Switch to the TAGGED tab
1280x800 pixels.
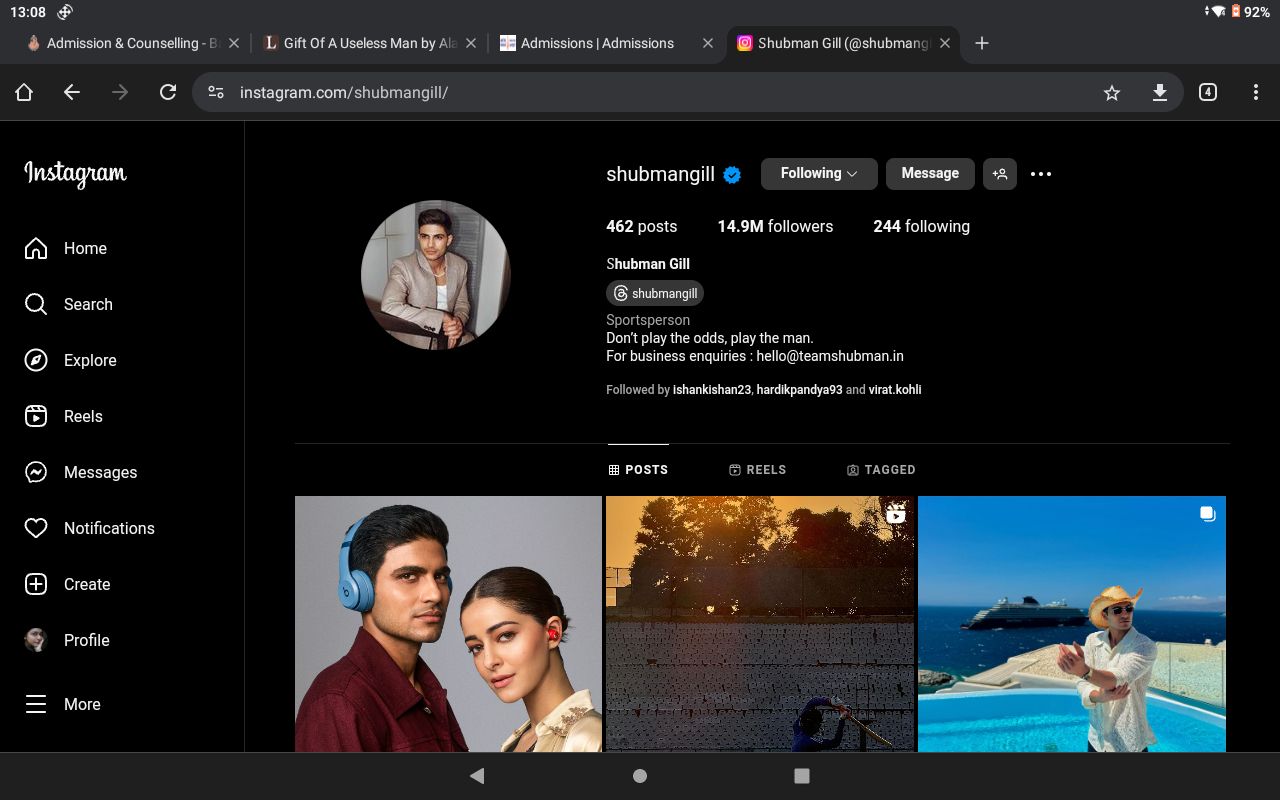[x=881, y=469]
